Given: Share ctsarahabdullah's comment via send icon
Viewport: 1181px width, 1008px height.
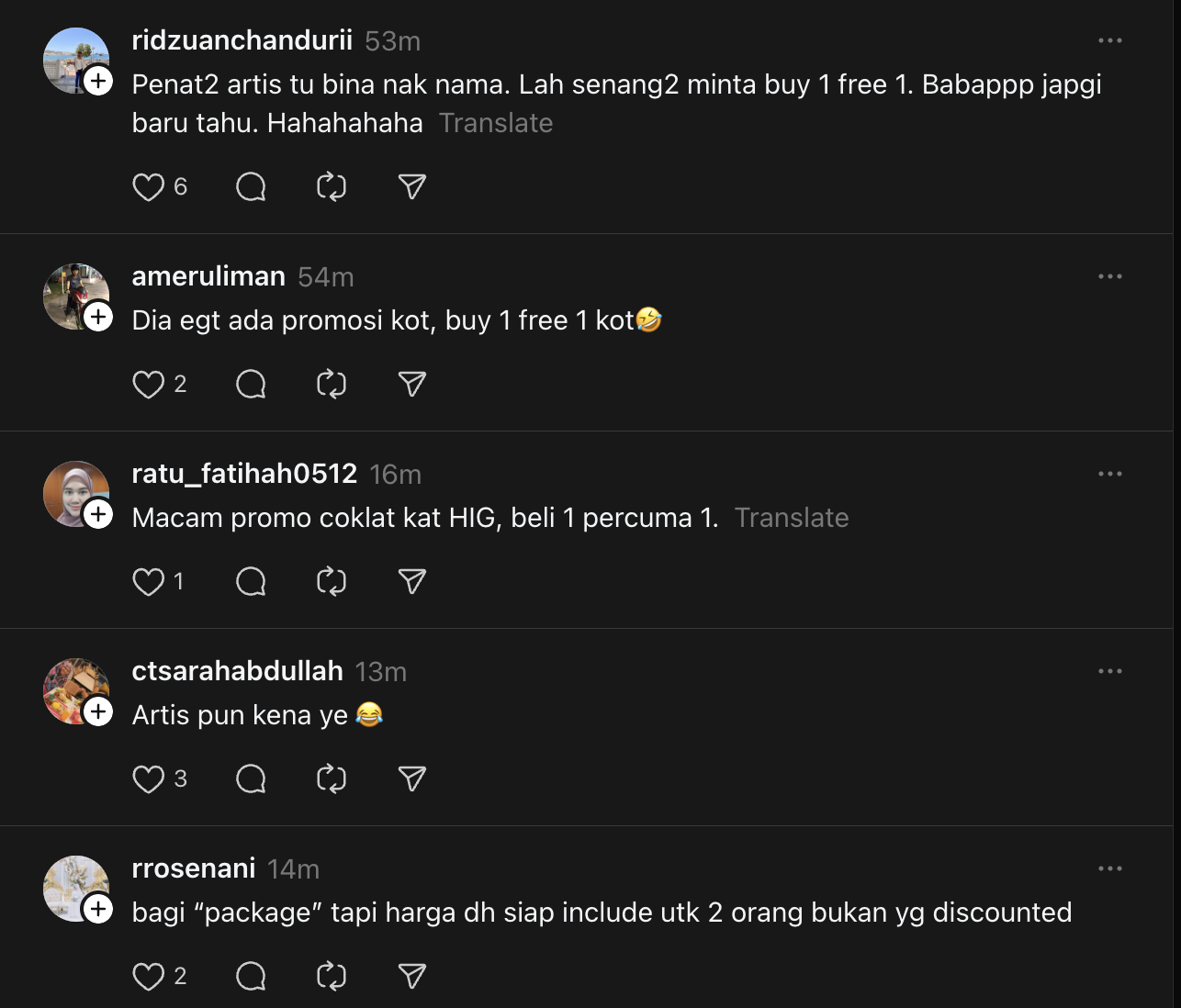Looking at the screenshot, I should pyautogui.click(x=412, y=779).
